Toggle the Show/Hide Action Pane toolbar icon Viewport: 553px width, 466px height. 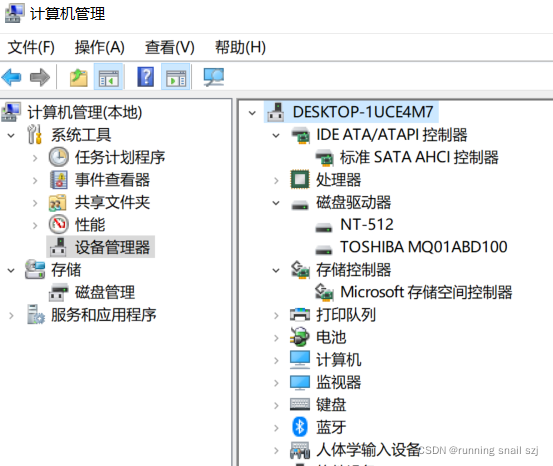(x=176, y=77)
